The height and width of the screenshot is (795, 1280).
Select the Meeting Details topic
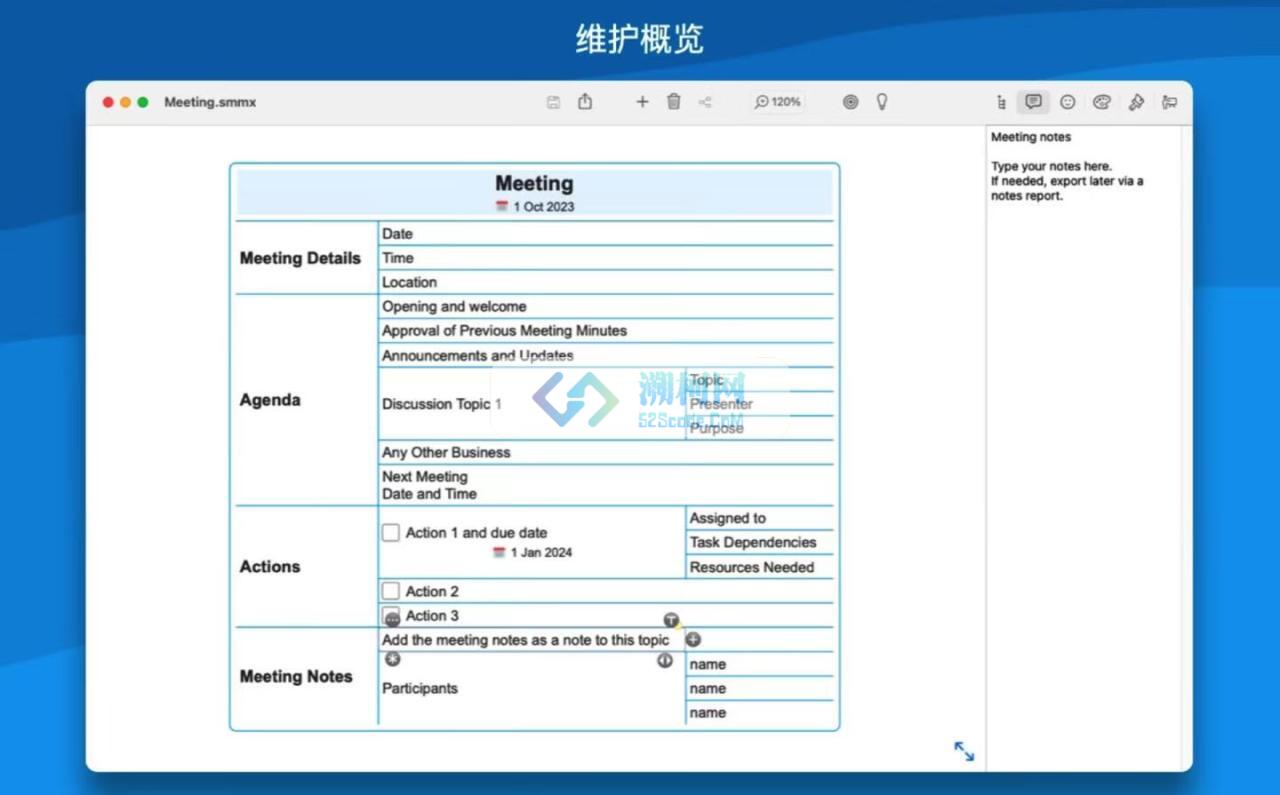point(300,258)
